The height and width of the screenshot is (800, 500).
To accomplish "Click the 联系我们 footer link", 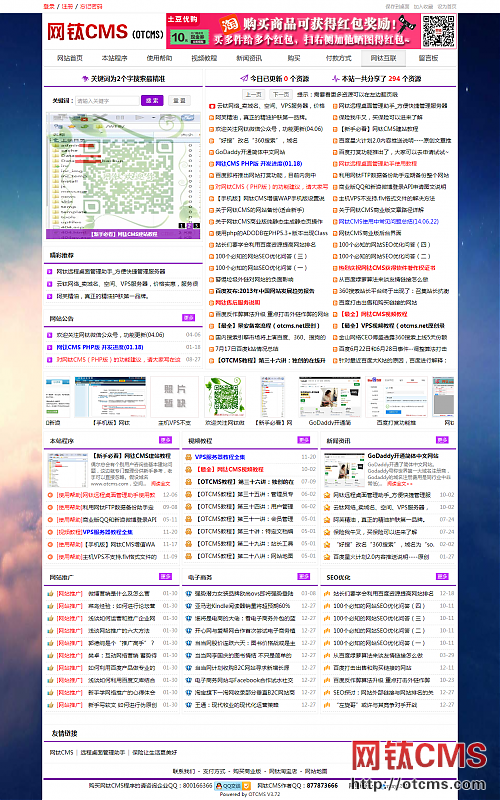I will coord(184,771).
